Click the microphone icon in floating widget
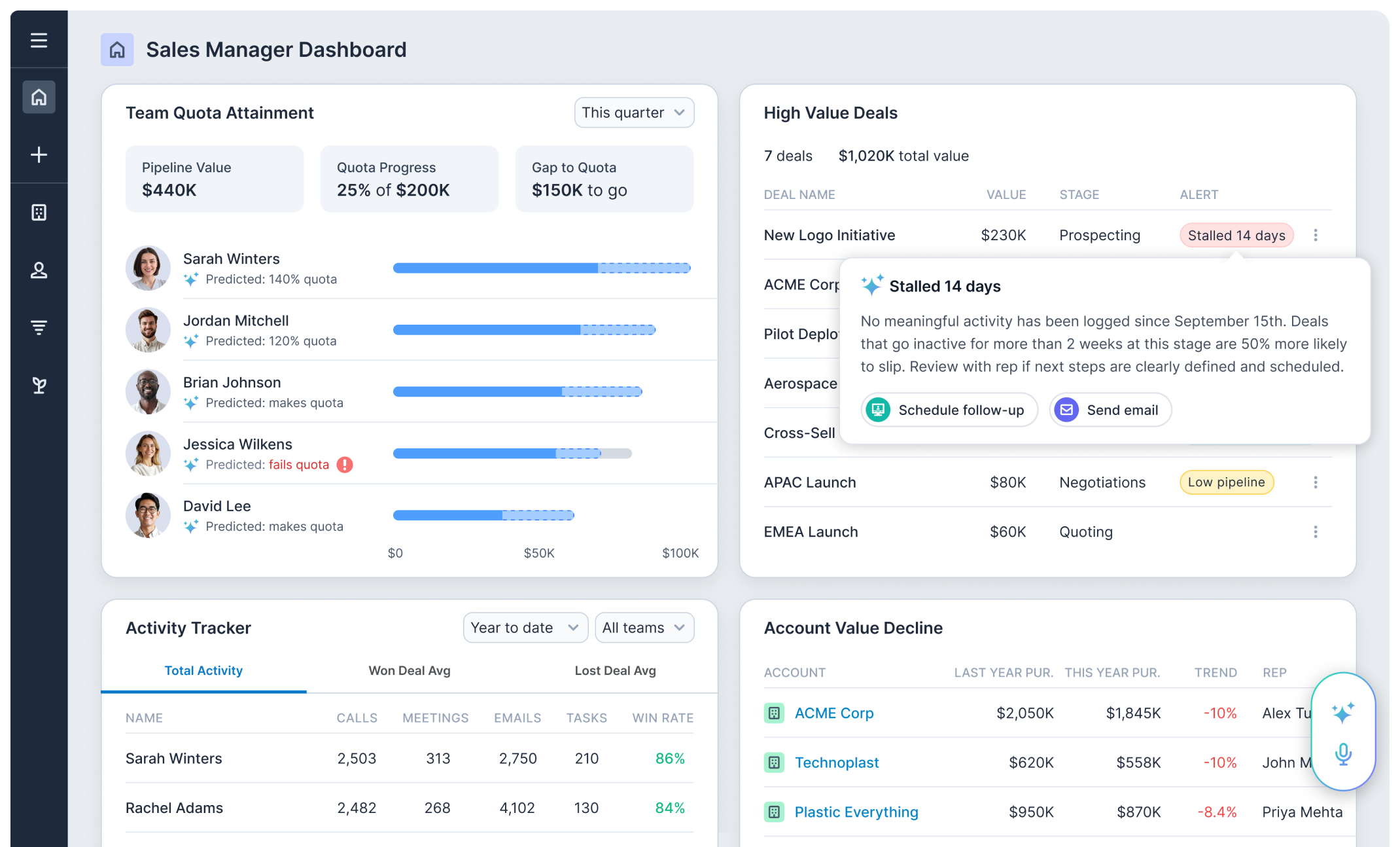 tap(1343, 754)
